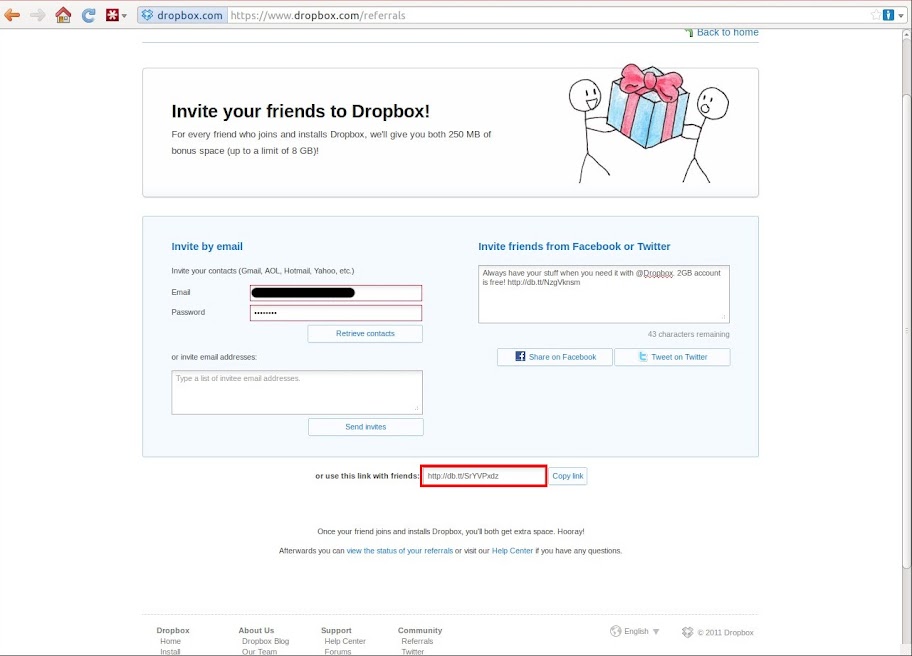Open the footer Home link
Image resolution: width=912 pixels, height=656 pixels.
coord(170,641)
